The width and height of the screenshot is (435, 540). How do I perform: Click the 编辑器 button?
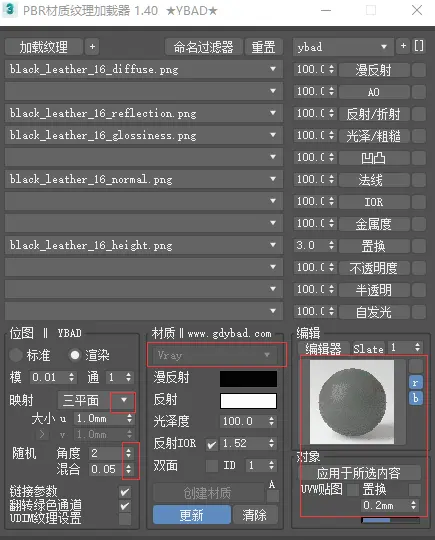[323, 349]
